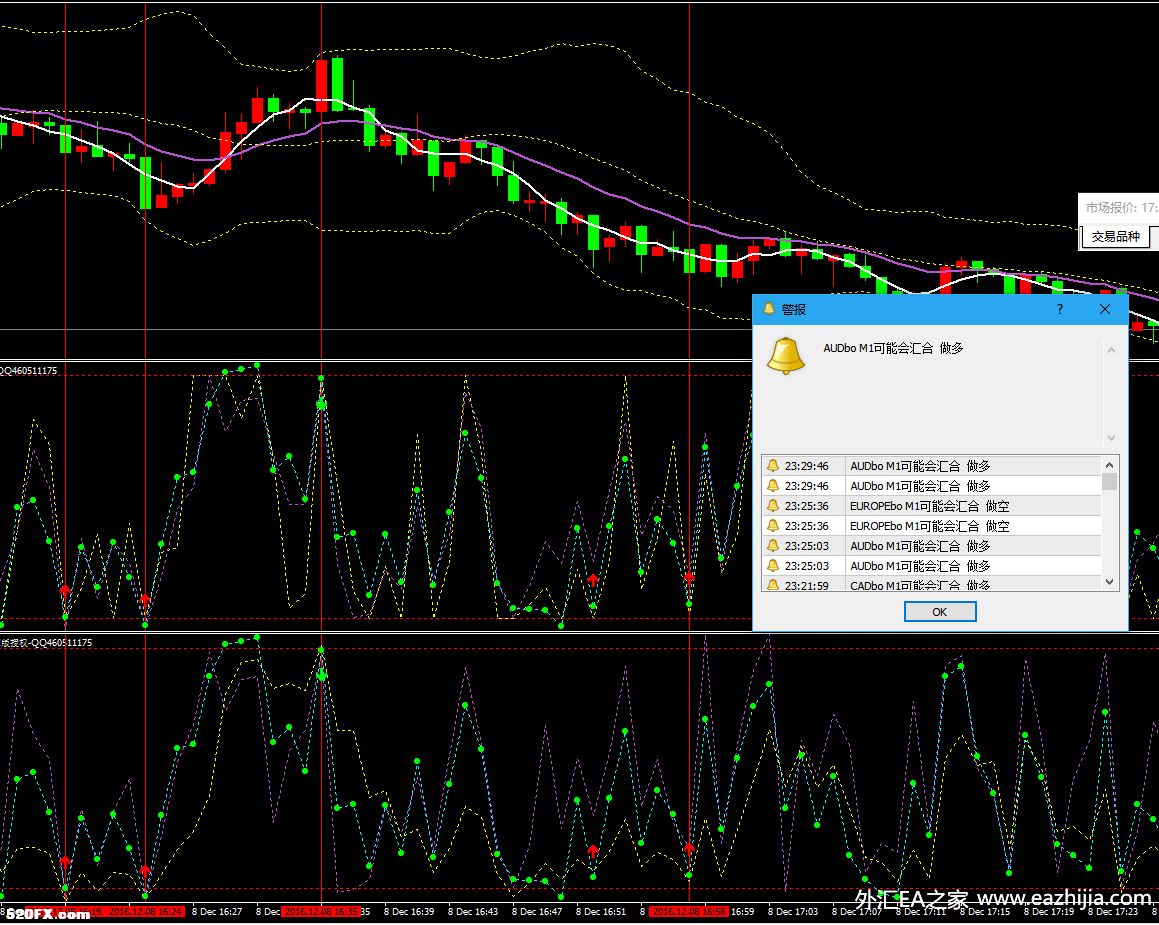Click the '8 Dec 16:51' time axis label
This screenshot has height=925, width=1159.
(601, 912)
